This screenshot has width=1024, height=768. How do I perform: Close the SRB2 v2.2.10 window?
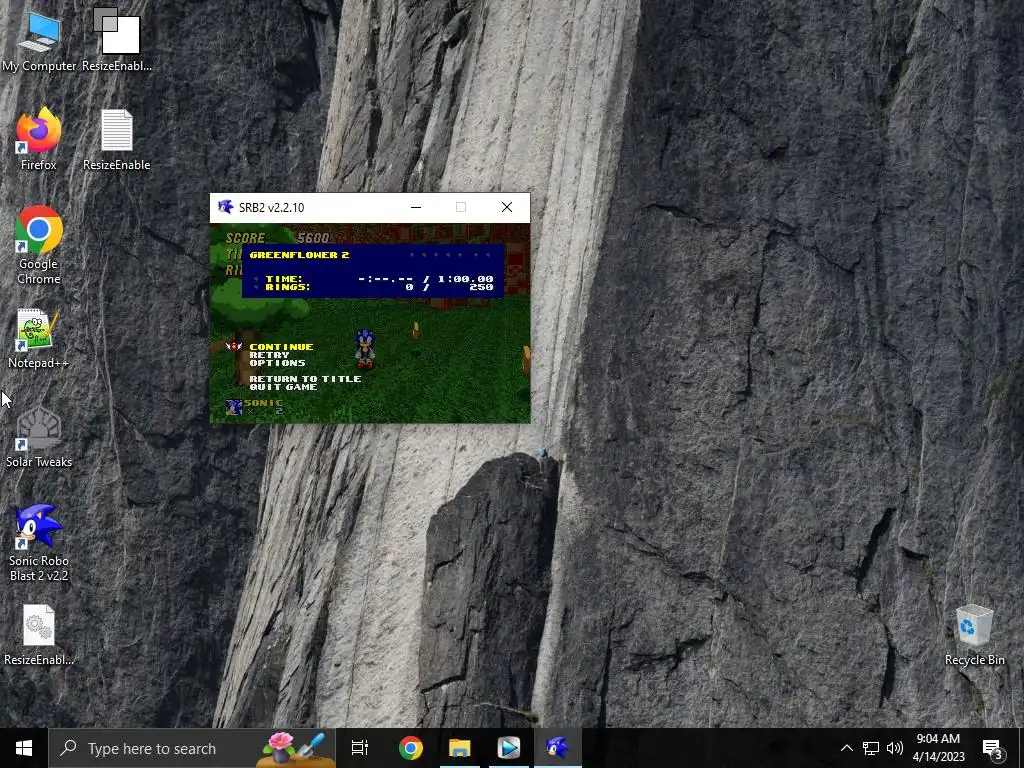coord(507,207)
